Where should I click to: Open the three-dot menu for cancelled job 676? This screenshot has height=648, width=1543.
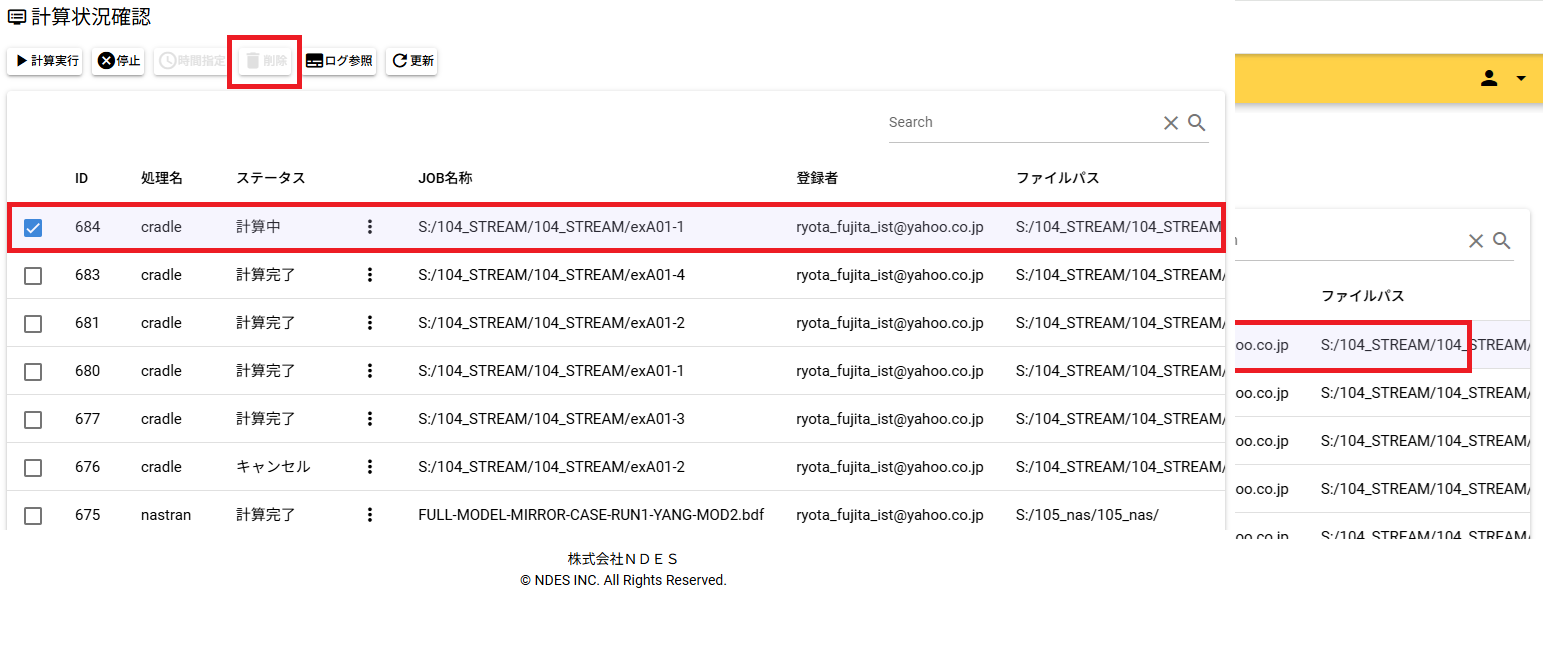369,467
